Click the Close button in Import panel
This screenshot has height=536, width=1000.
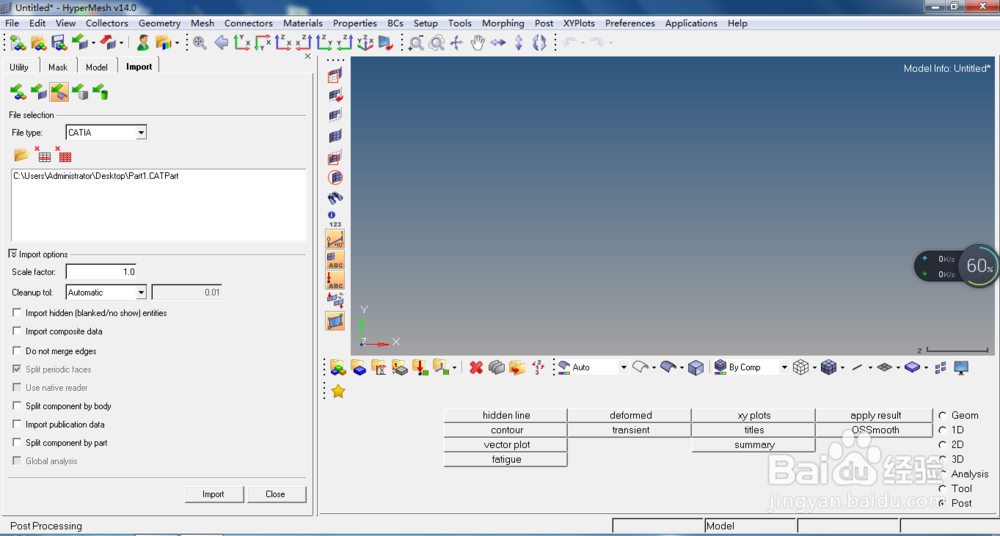pos(275,494)
